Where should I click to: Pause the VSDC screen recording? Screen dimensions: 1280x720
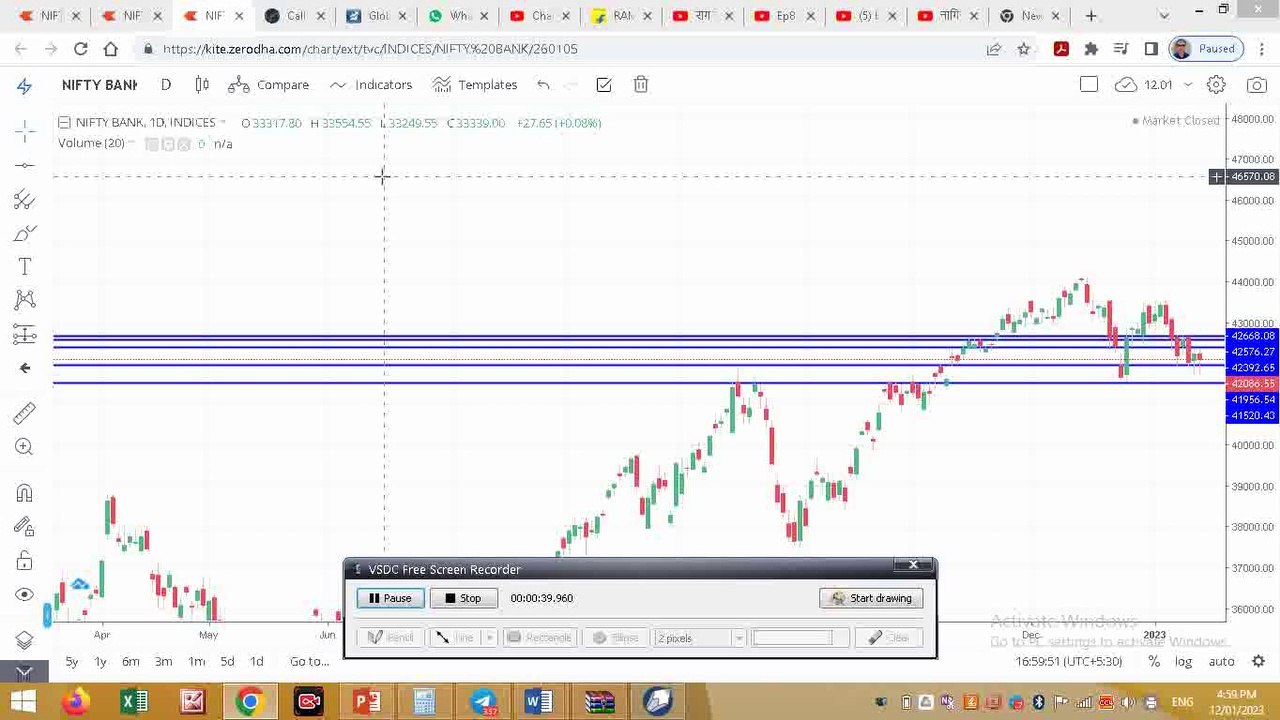[390, 598]
